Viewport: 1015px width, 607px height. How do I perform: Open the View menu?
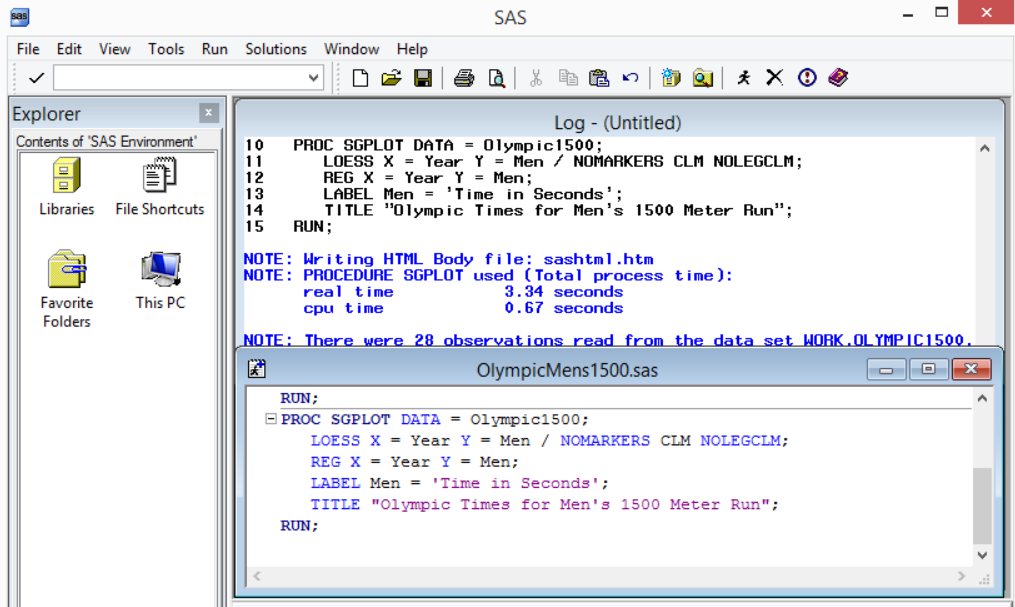tap(115, 49)
